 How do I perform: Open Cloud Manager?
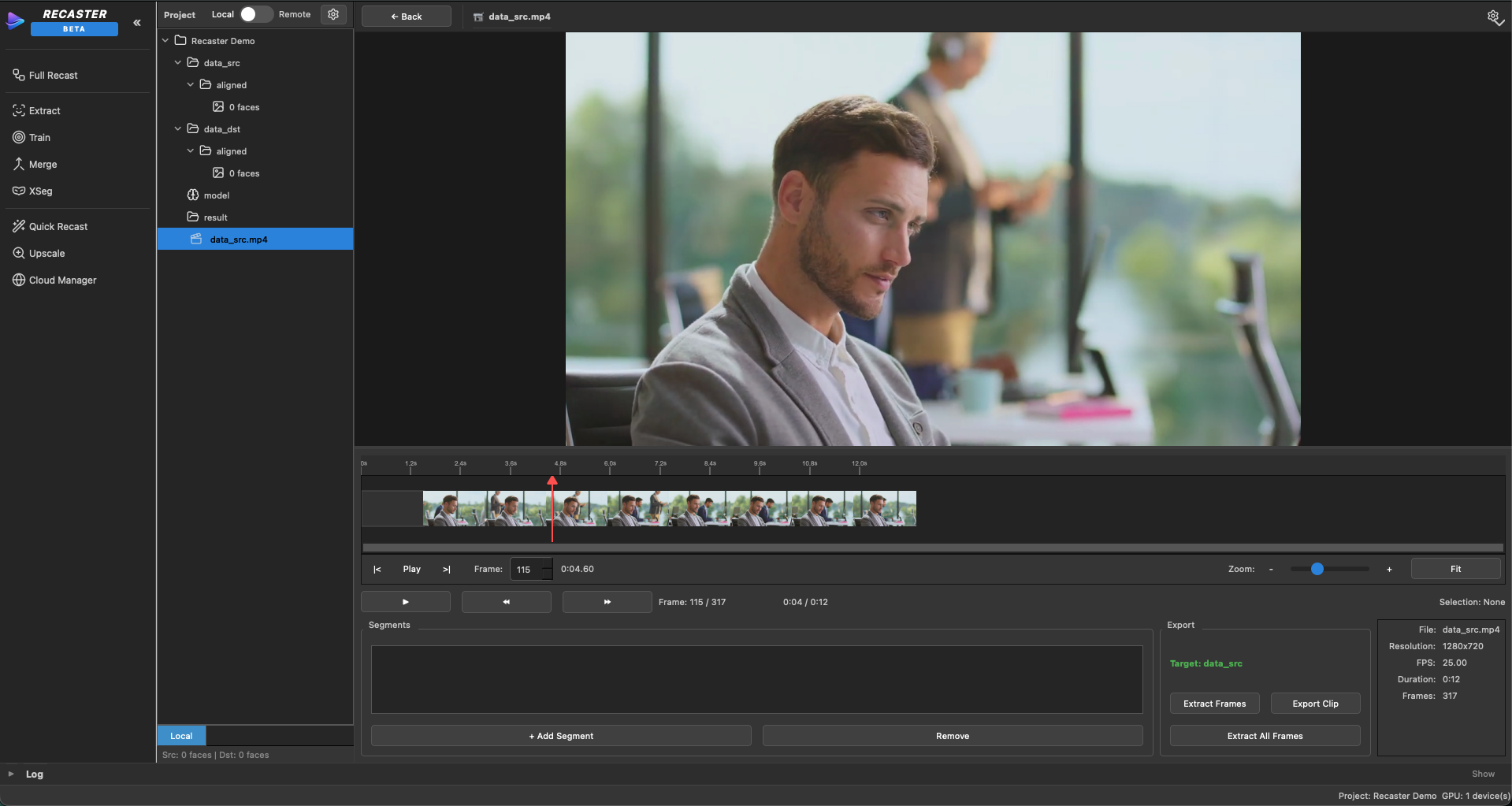[62, 280]
